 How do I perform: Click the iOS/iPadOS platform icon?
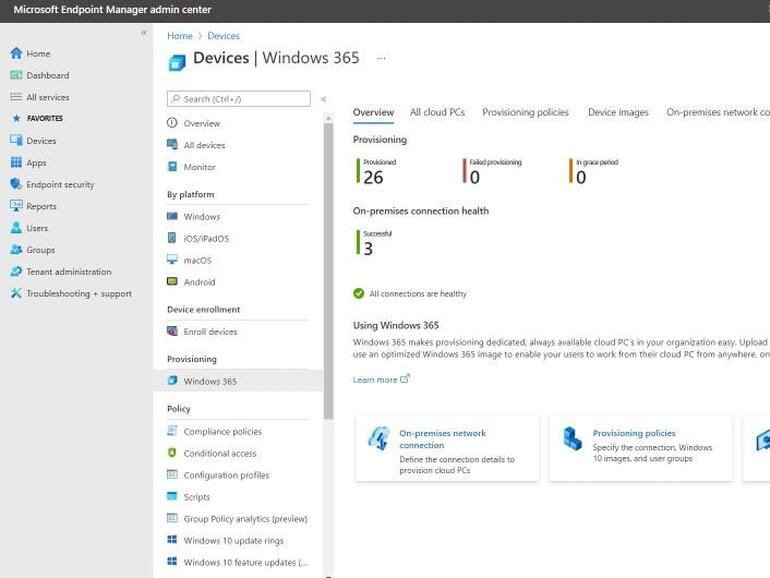pyautogui.click(x=172, y=238)
